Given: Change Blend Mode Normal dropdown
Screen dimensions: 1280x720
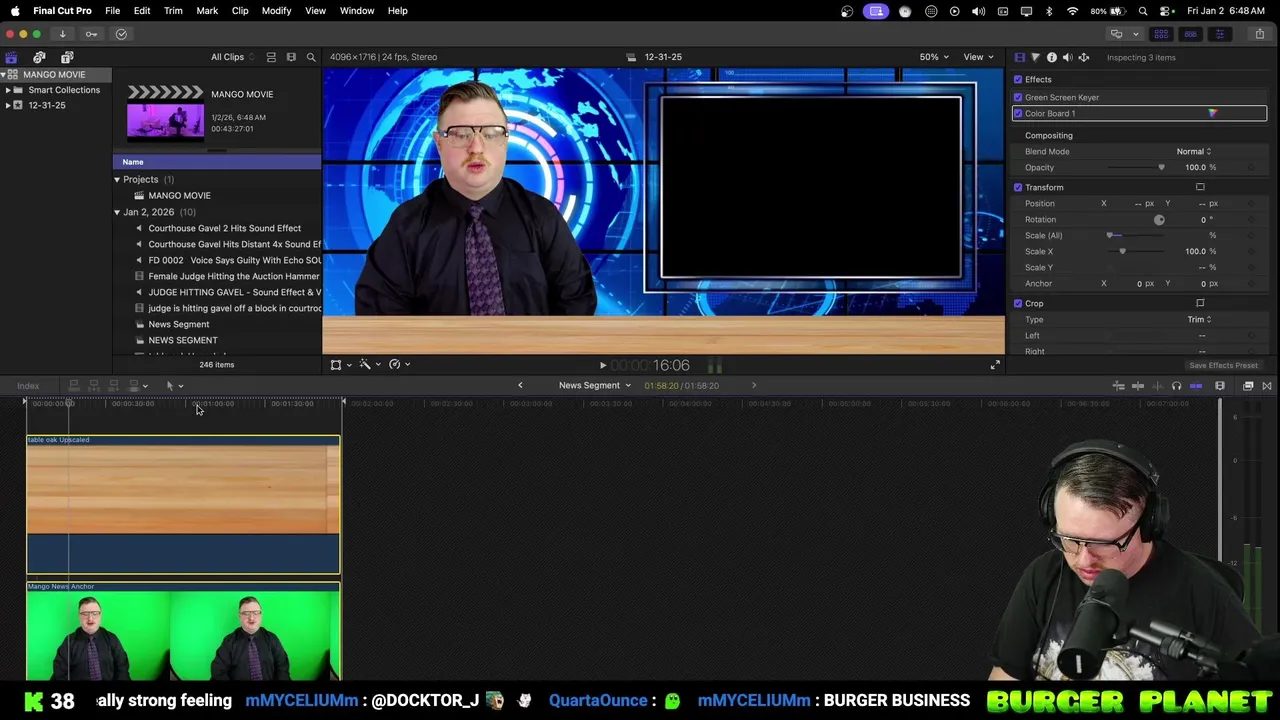Looking at the screenshot, I should pos(1194,151).
